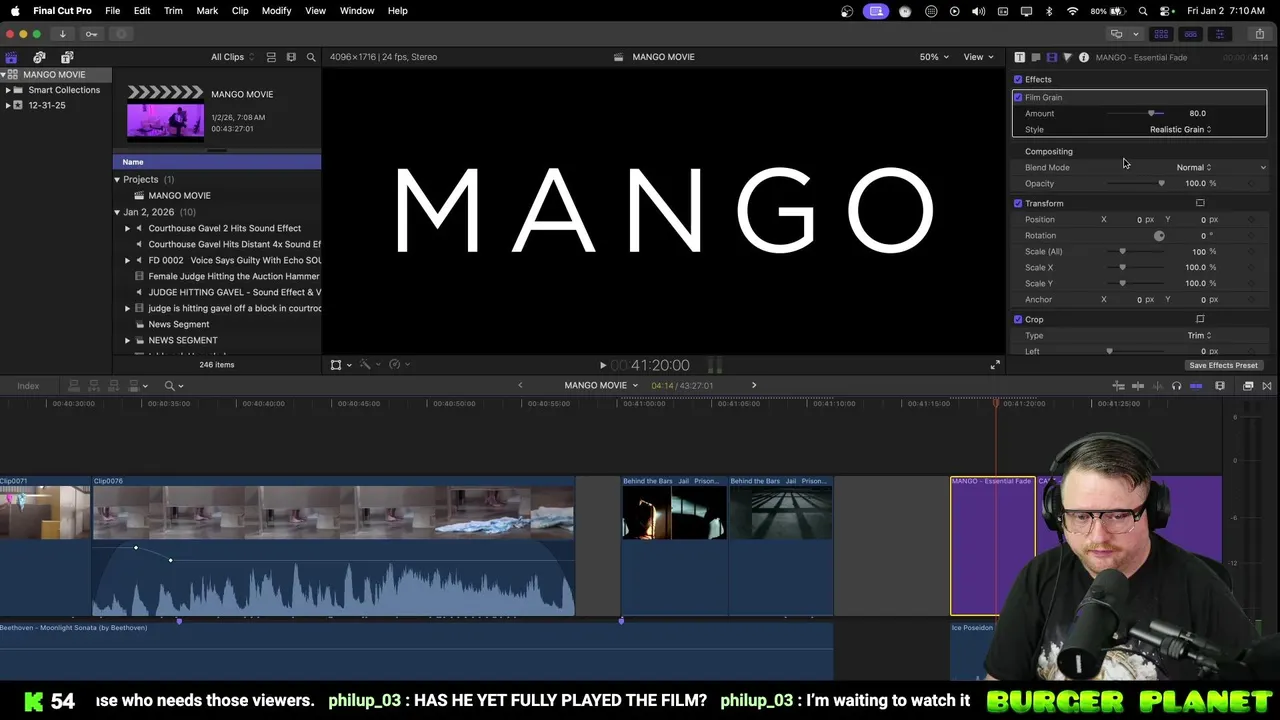Go forward in timeline history arrow
The width and height of the screenshot is (1280, 720).
[754, 385]
